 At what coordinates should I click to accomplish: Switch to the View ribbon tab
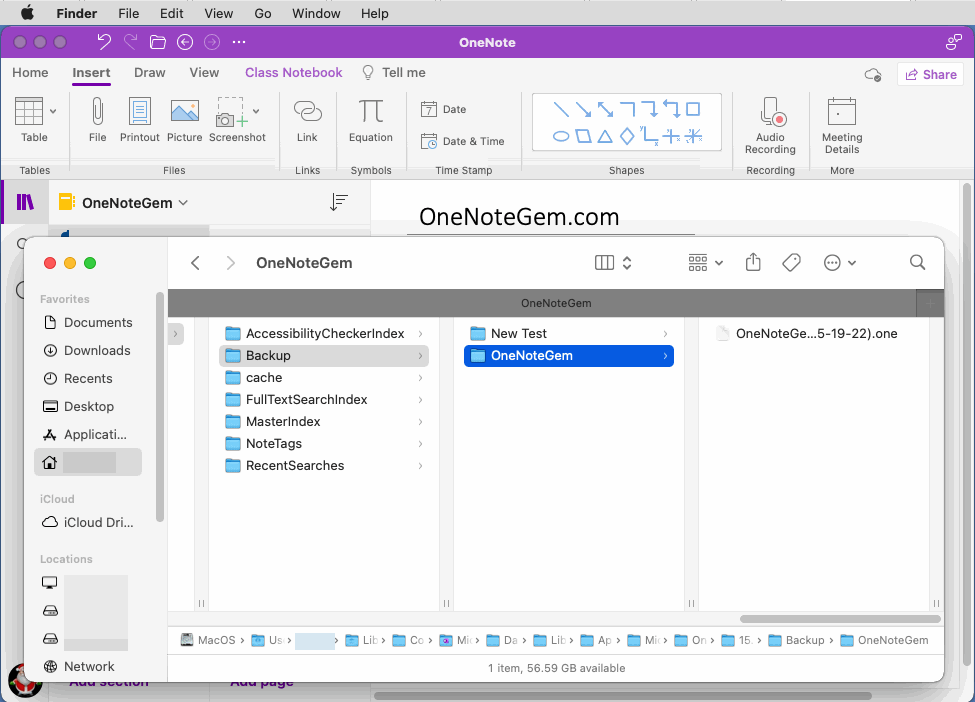[x=204, y=73]
